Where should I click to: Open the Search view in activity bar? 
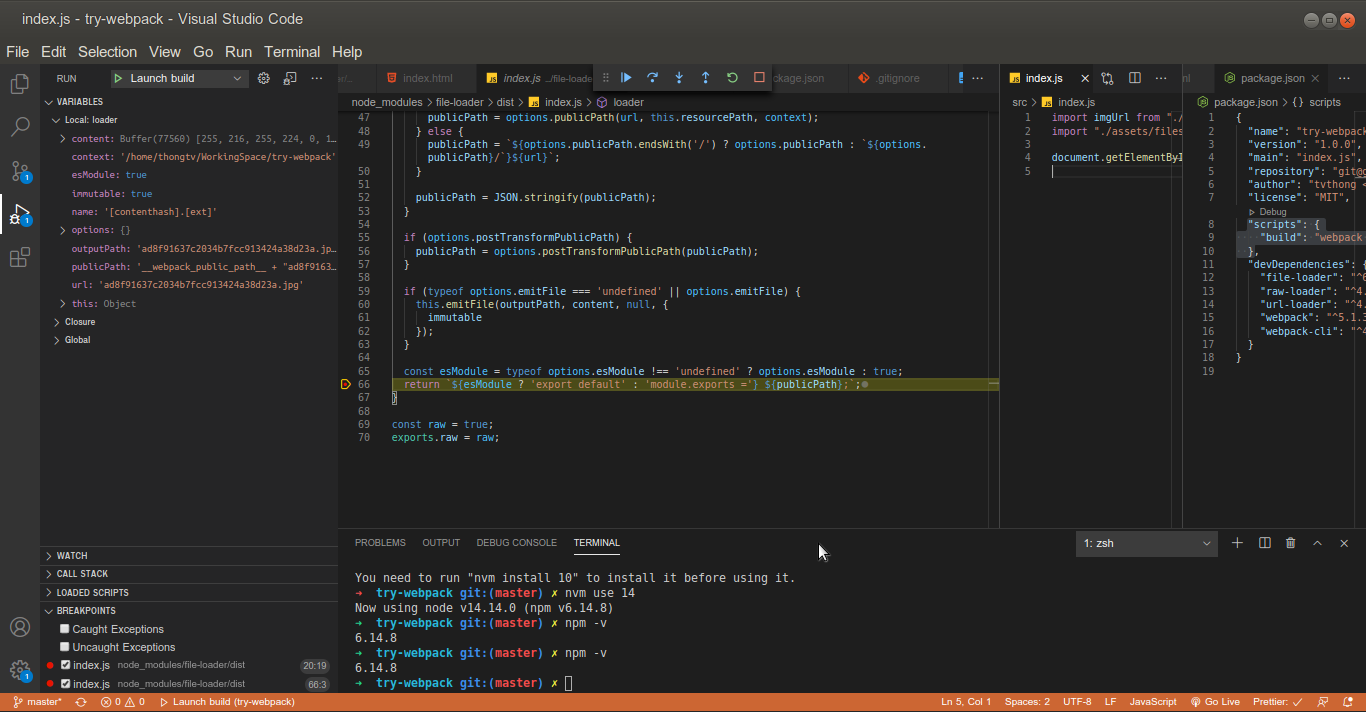tap(19, 127)
